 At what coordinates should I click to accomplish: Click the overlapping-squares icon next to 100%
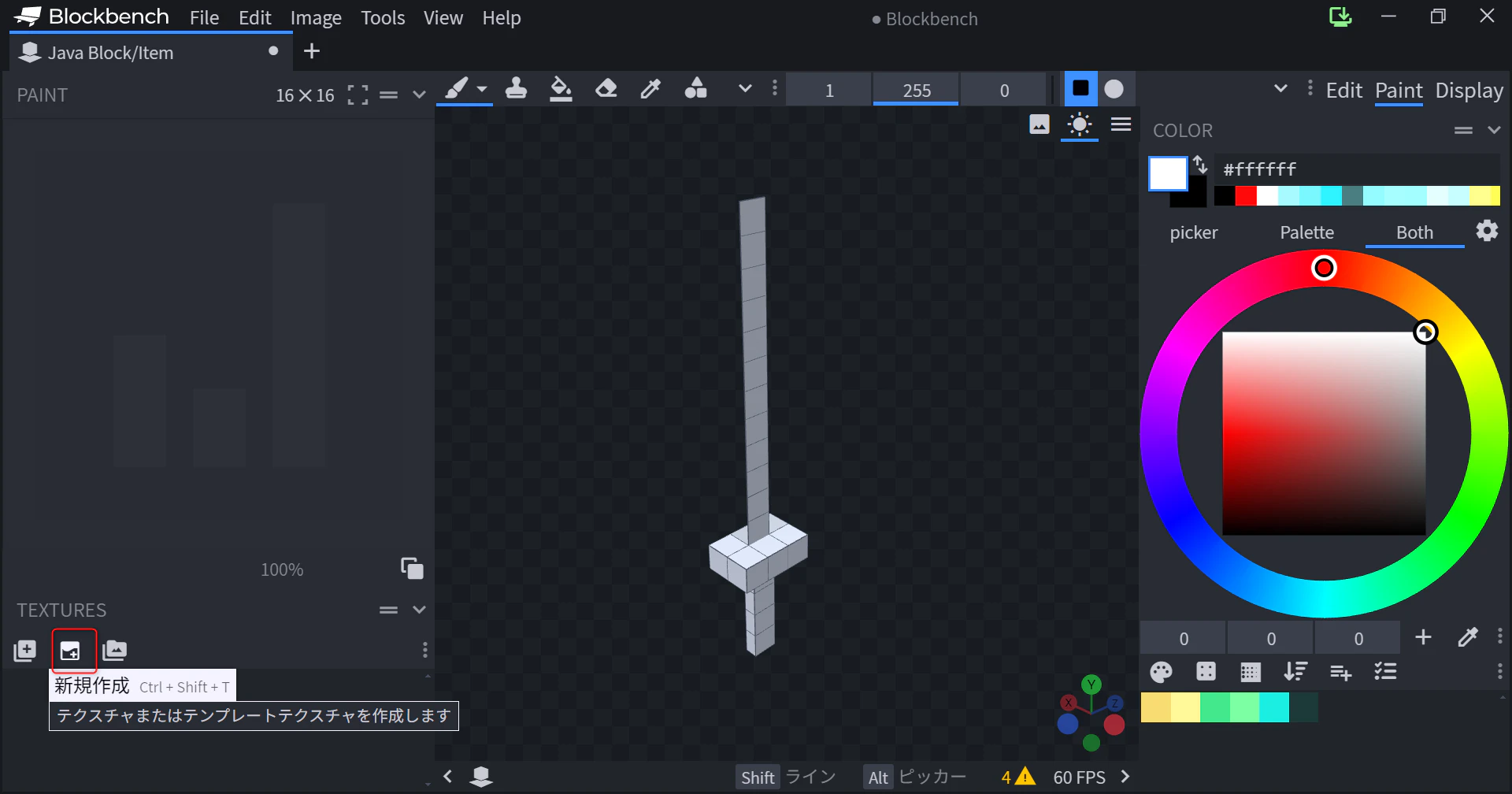click(412, 568)
